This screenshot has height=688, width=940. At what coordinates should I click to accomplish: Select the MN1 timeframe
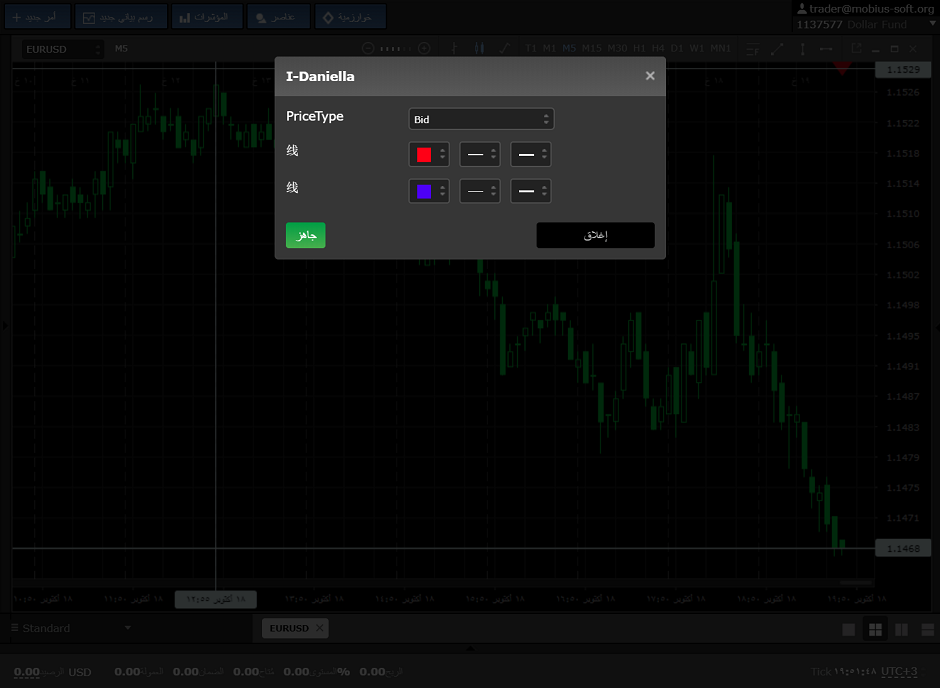coord(721,49)
